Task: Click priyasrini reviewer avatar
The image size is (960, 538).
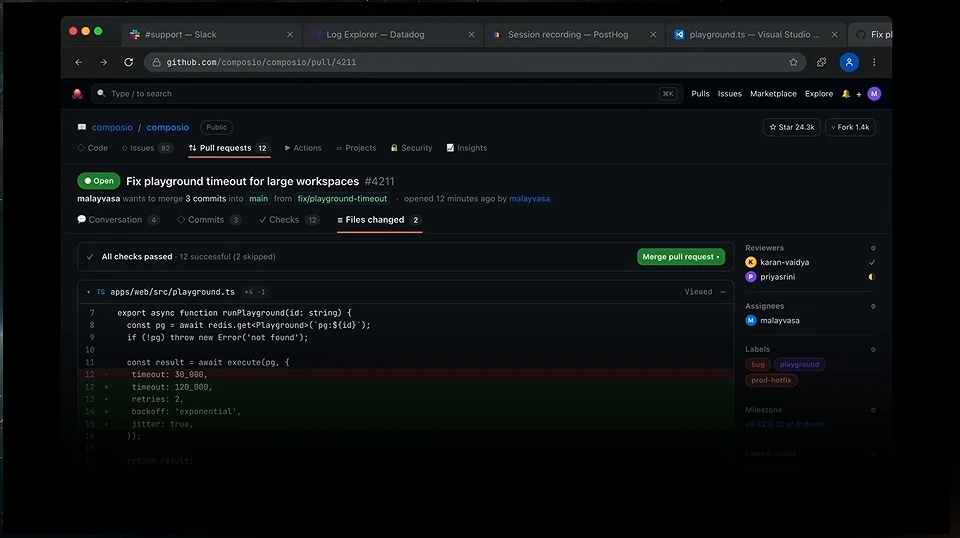Action: pyautogui.click(x=751, y=277)
